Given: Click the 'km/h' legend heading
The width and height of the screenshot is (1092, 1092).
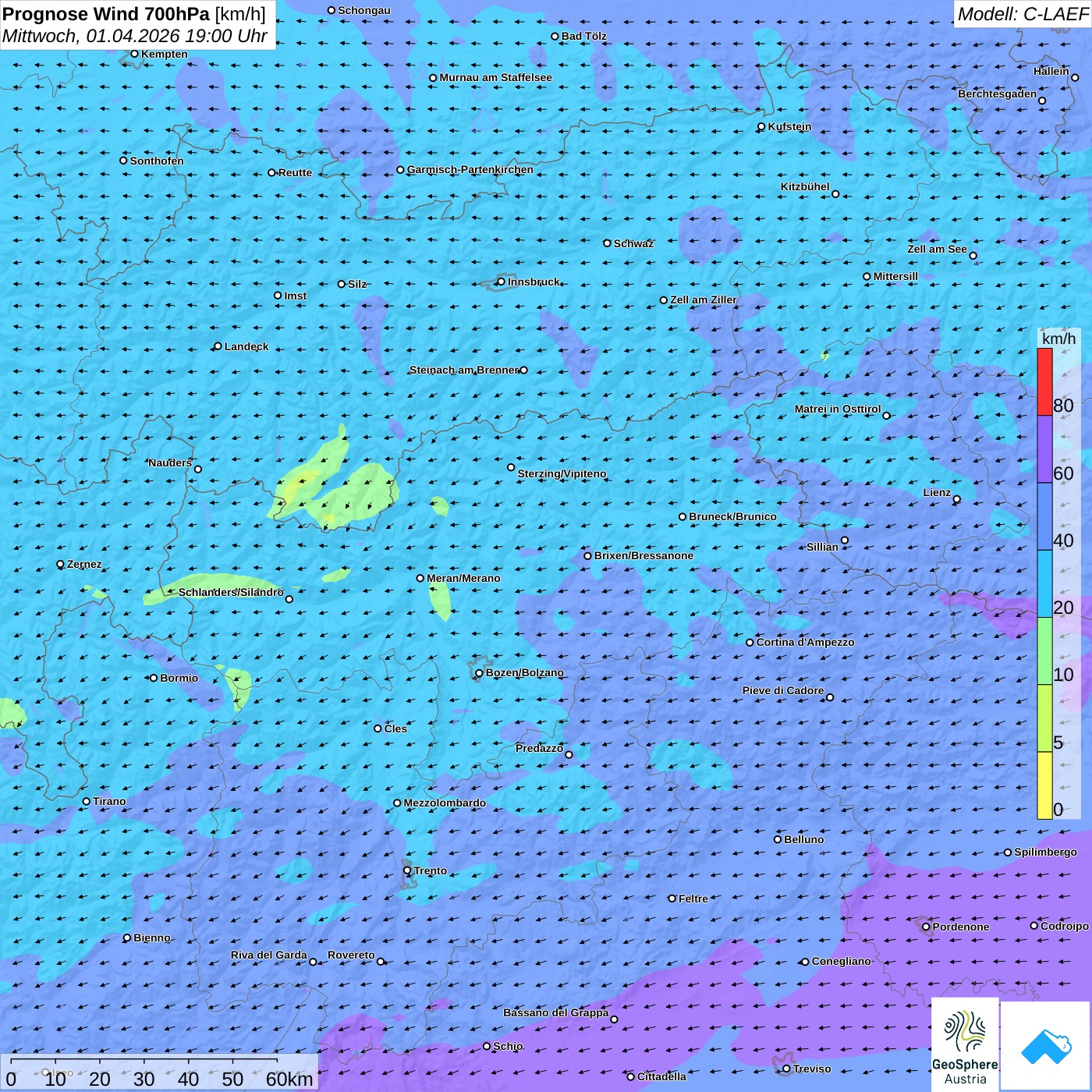Looking at the screenshot, I should pyautogui.click(x=1058, y=338).
